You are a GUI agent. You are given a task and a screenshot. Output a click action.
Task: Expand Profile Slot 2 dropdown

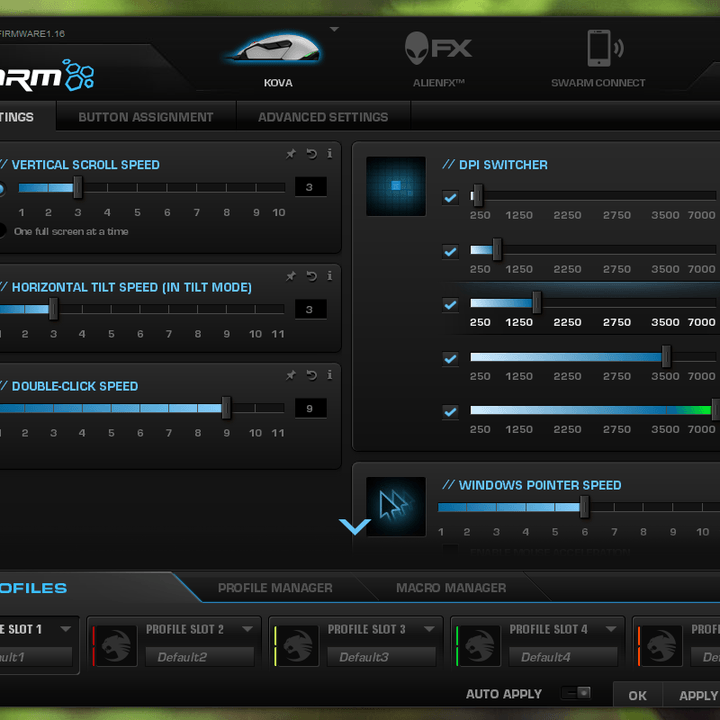248,629
